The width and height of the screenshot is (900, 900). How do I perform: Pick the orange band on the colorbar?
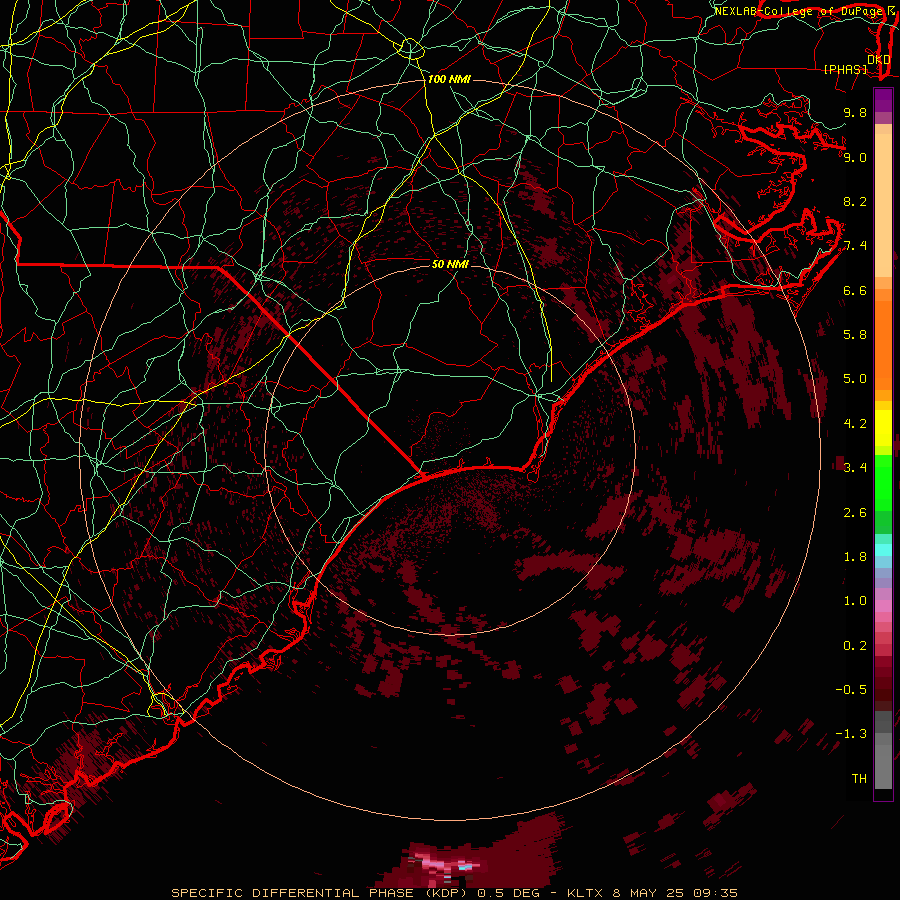[x=883, y=344]
